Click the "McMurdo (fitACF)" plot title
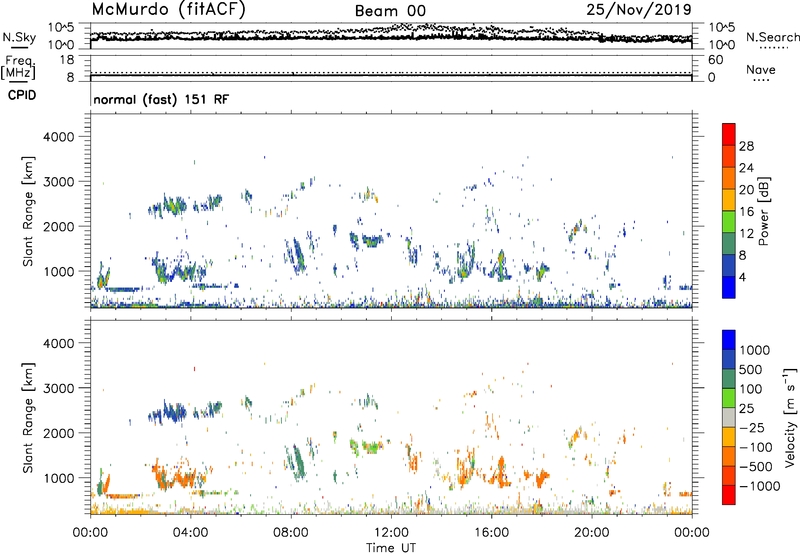Viewport: 800px width, 554px height. [168, 10]
